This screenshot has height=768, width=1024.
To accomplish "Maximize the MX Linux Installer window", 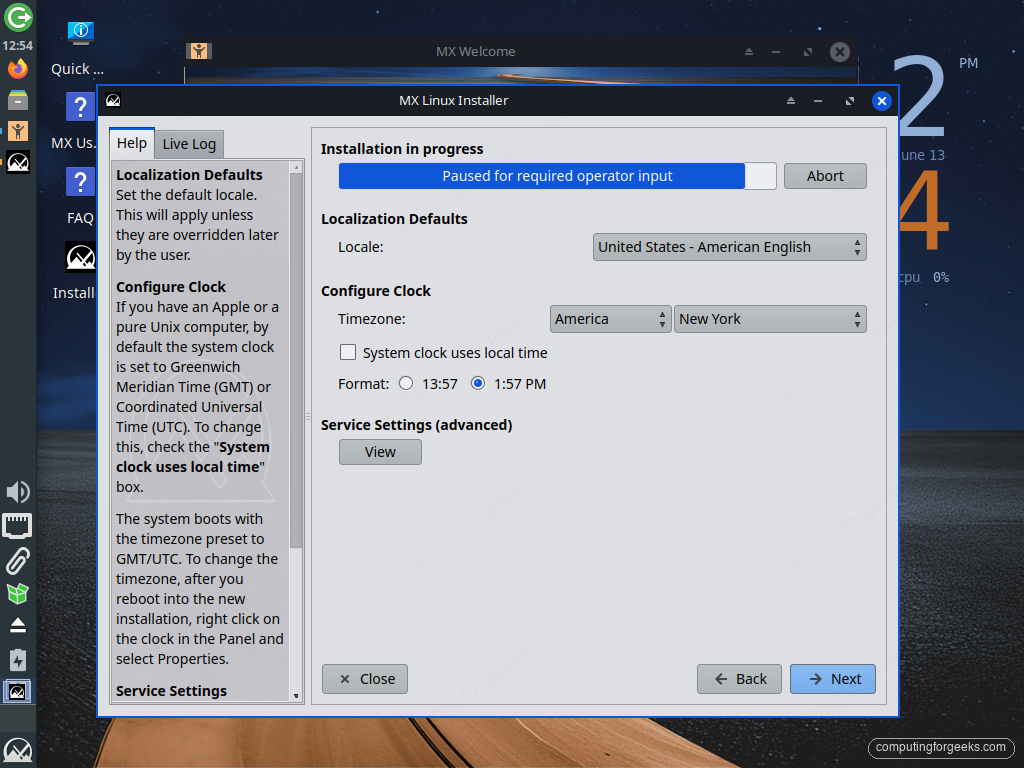I will click(850, 101).
